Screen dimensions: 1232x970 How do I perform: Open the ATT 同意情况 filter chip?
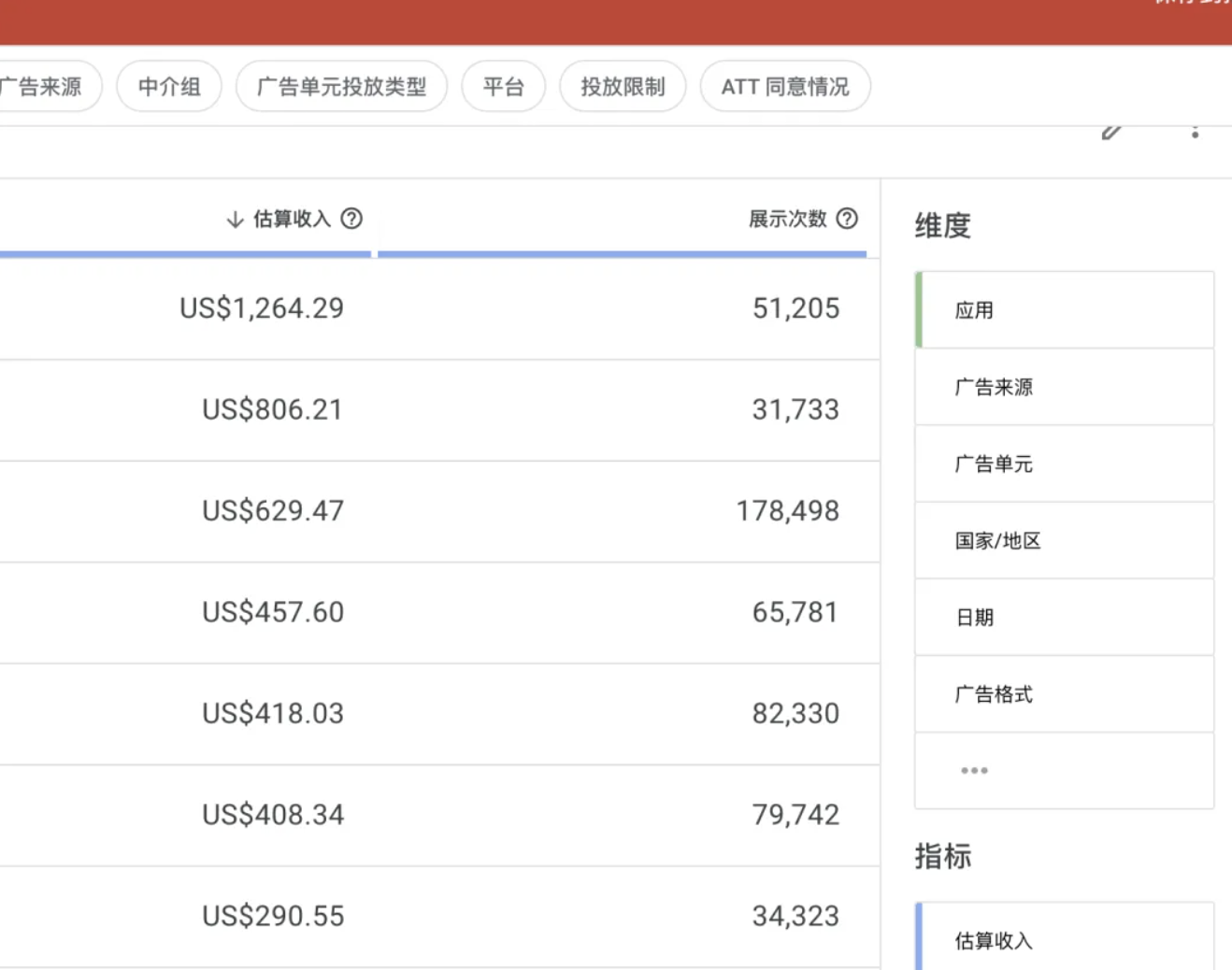pos(785,87)
